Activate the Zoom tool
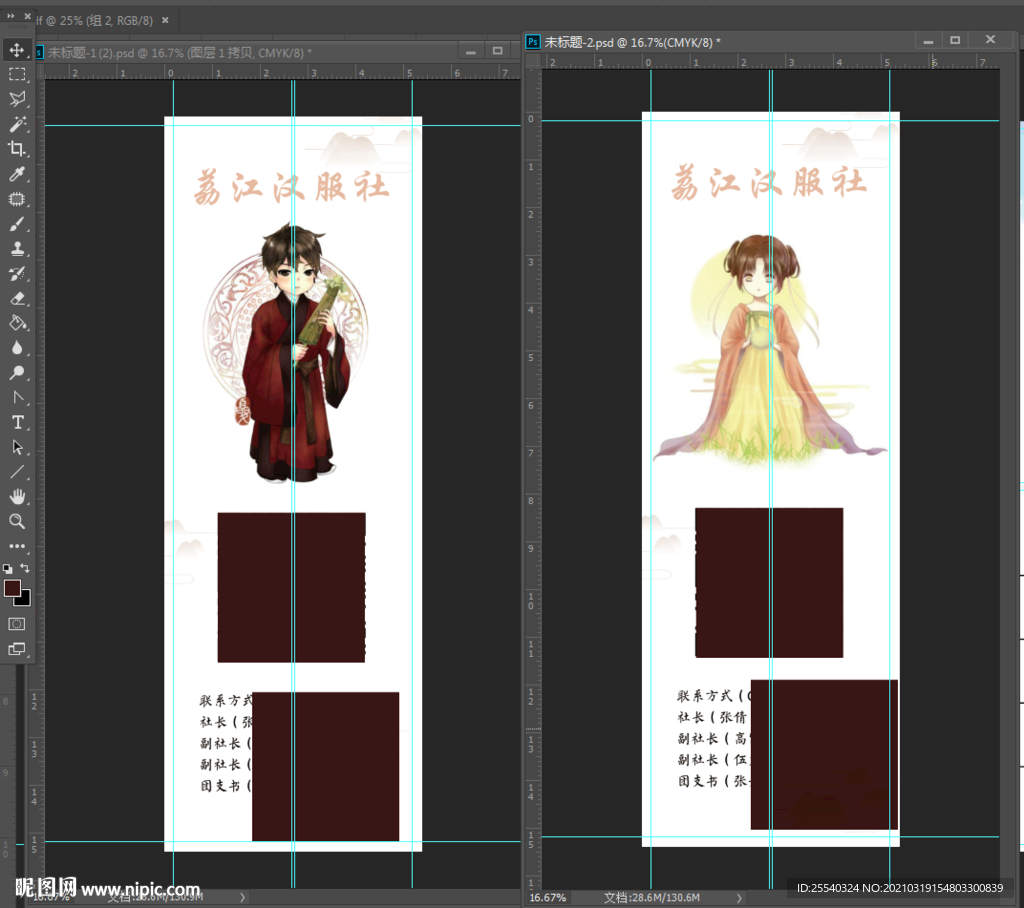This screenshot has height=908, width=1024. coord(17,521)
